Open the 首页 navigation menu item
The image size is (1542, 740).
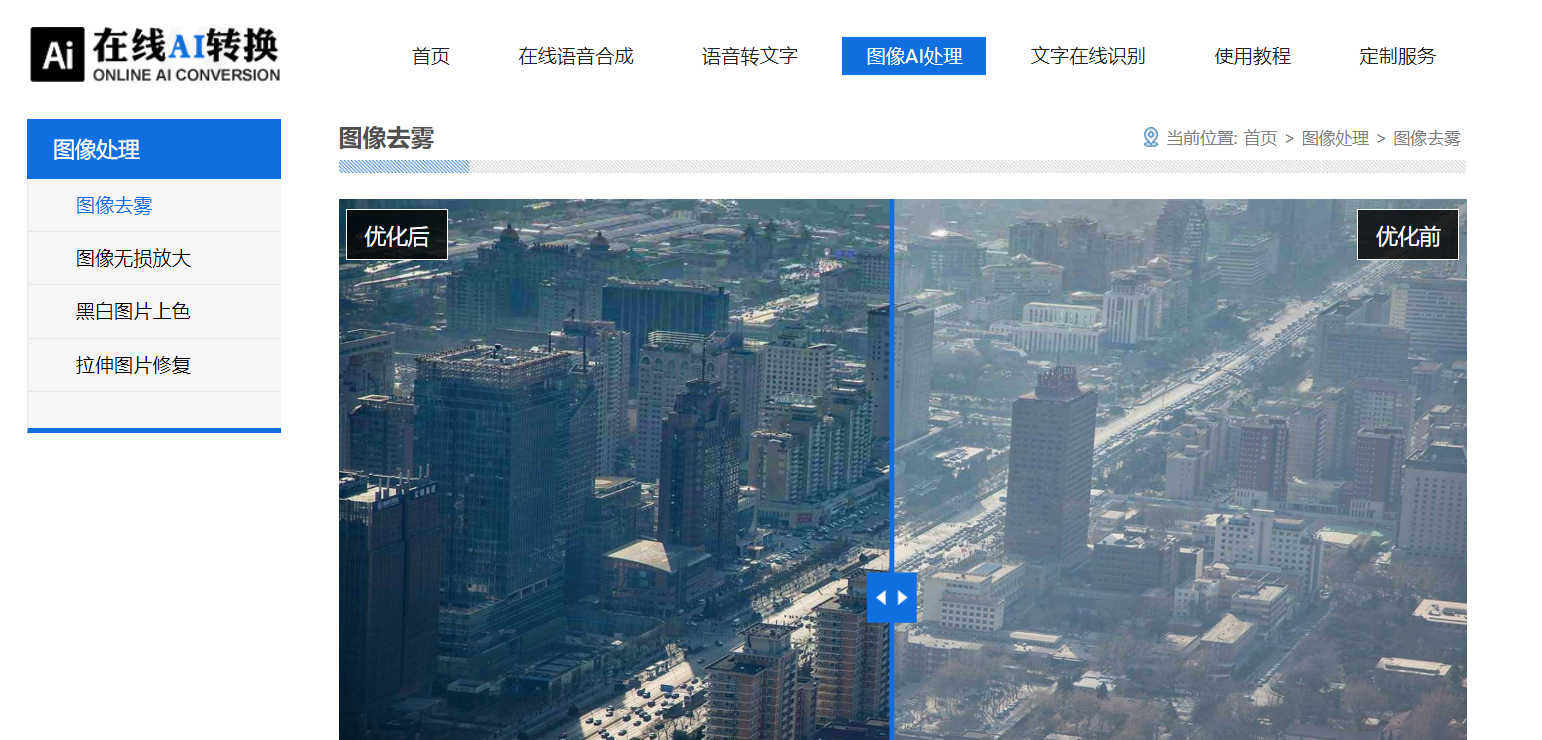(x=431, y=56)
